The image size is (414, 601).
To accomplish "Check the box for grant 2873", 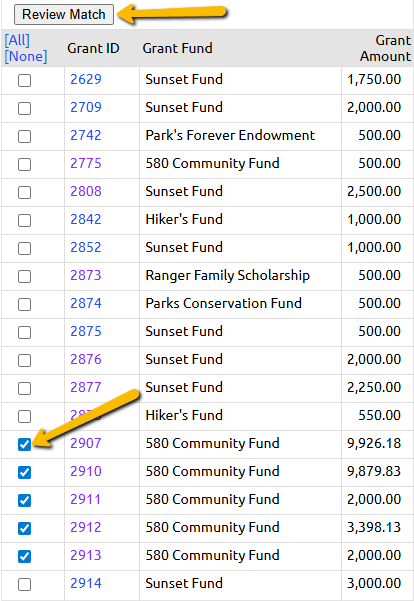I will point(25,276).
